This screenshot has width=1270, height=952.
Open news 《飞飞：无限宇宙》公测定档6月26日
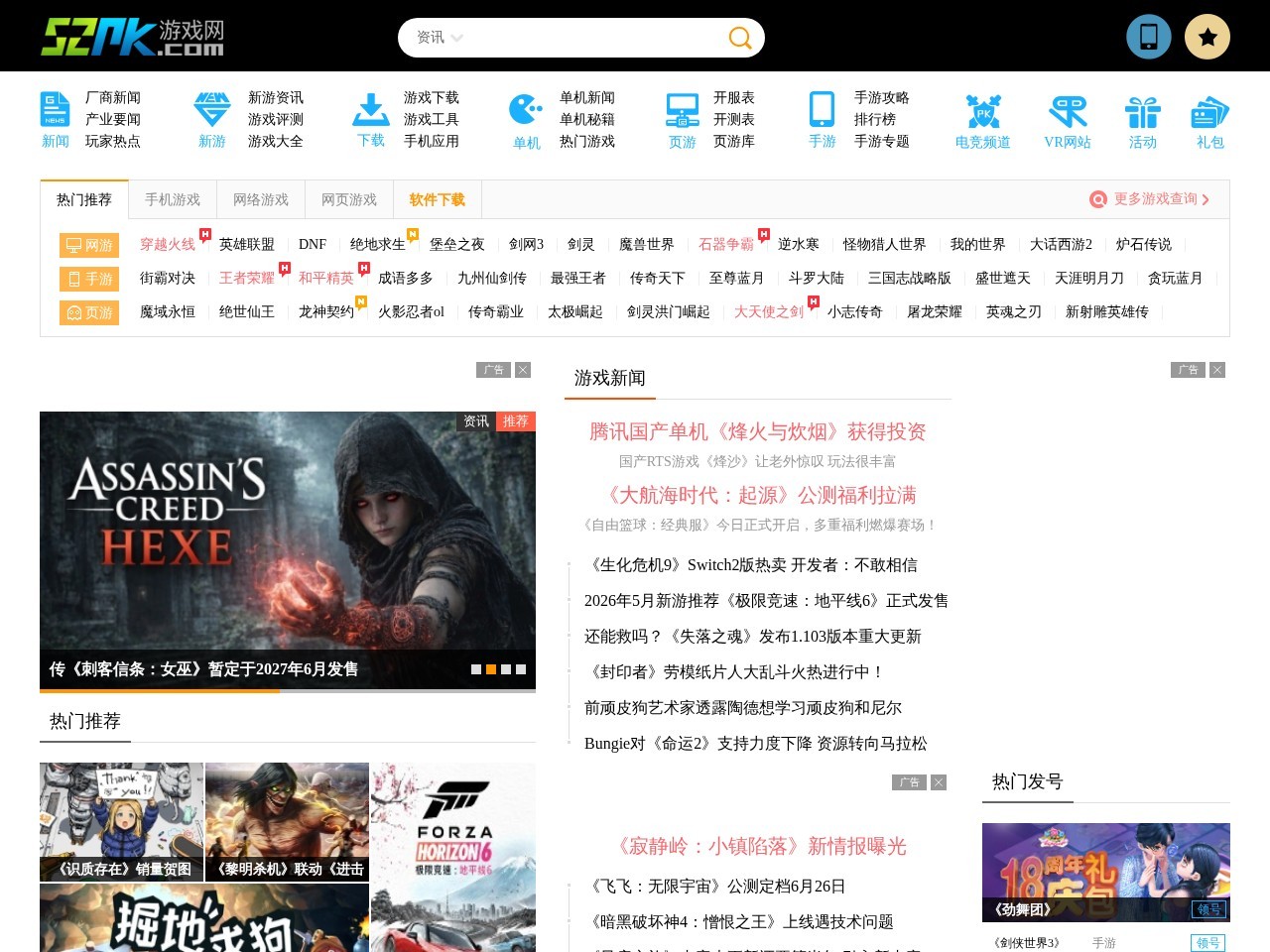point(715,887)
